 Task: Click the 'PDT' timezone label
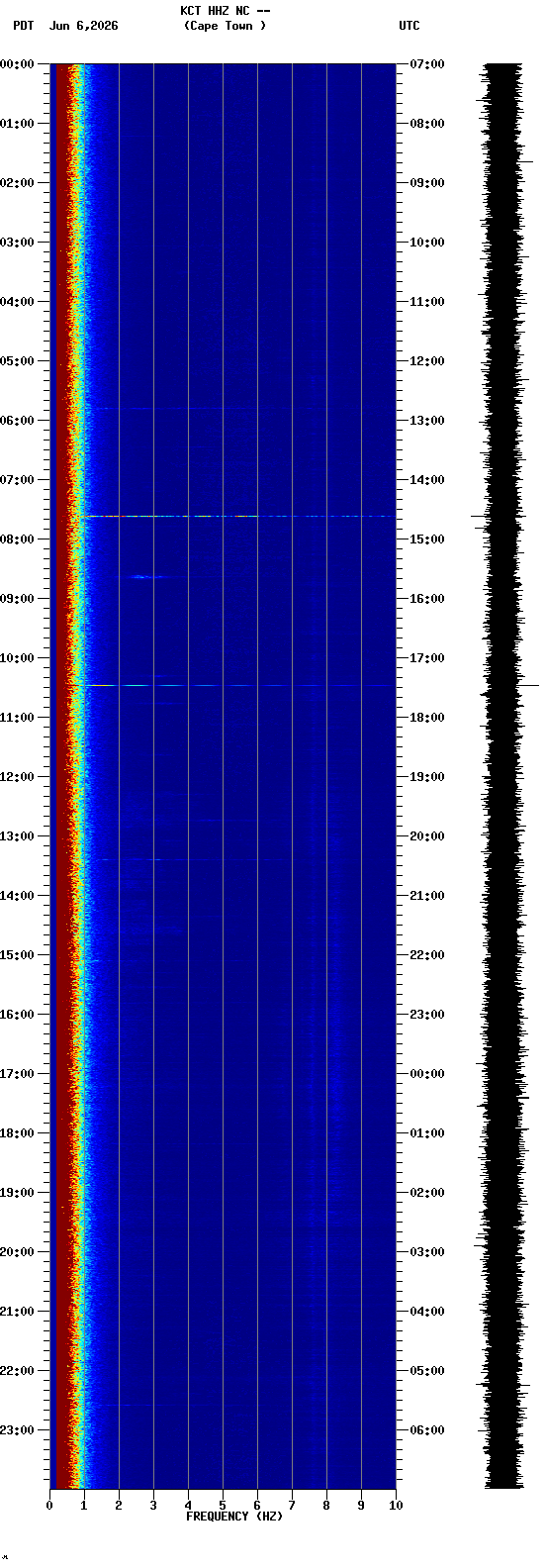pos(23,26)
